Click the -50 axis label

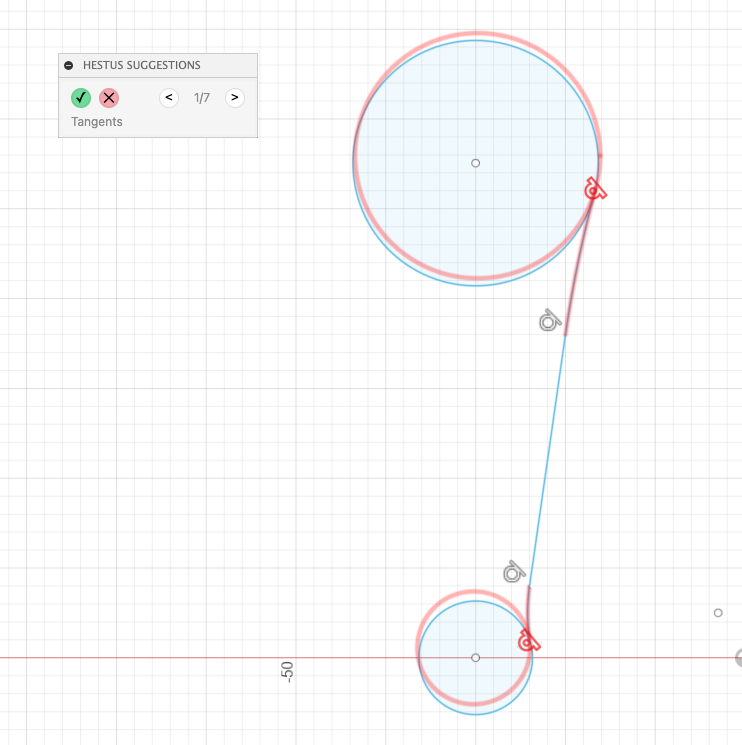coord(288,671)
